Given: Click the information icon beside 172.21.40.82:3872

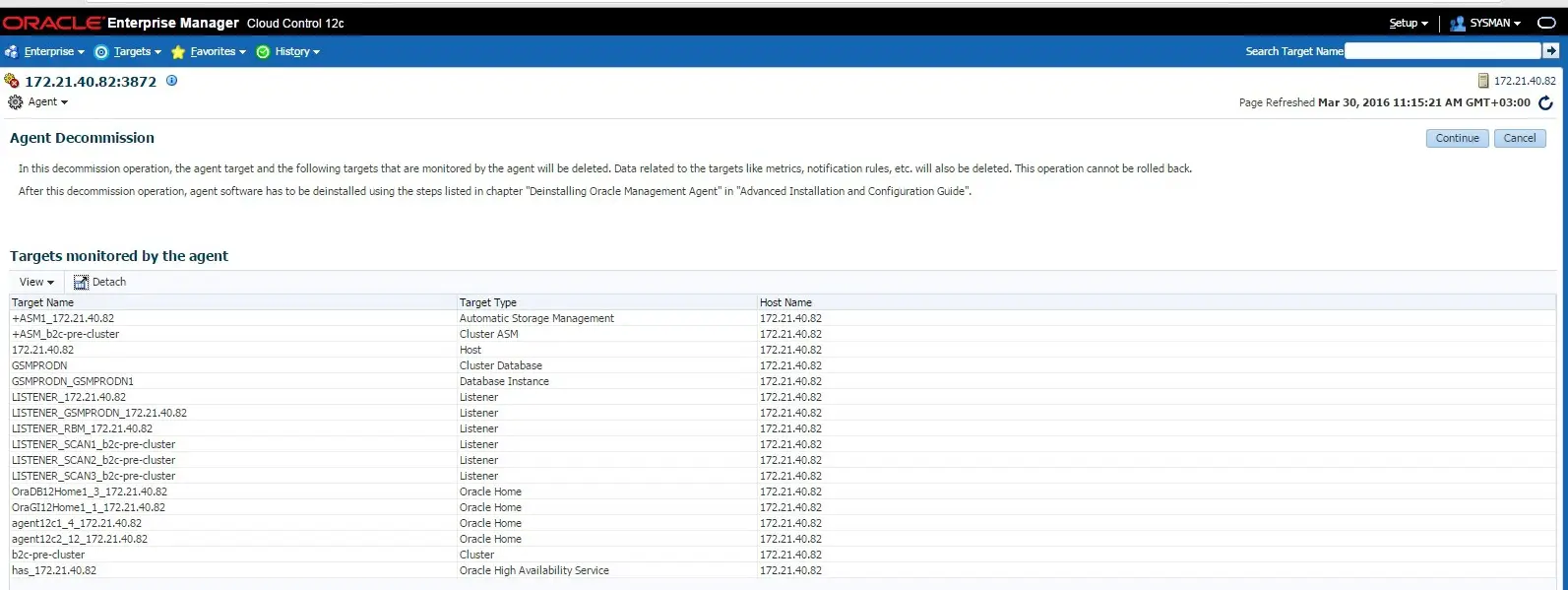Looking at the screenshot, I should (x=171, y=81).
